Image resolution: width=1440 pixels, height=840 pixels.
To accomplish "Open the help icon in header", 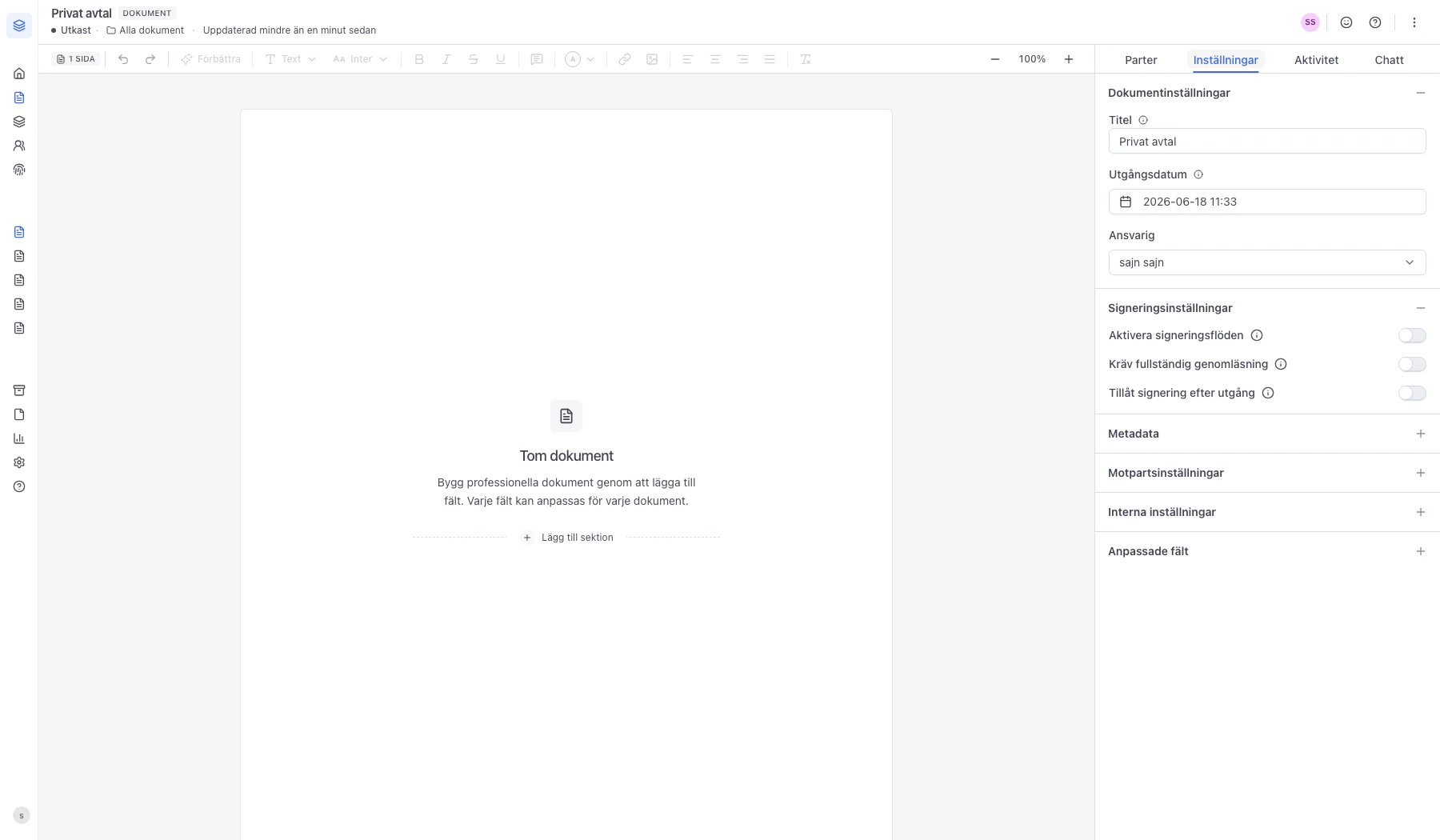I will click(1375, 22).
